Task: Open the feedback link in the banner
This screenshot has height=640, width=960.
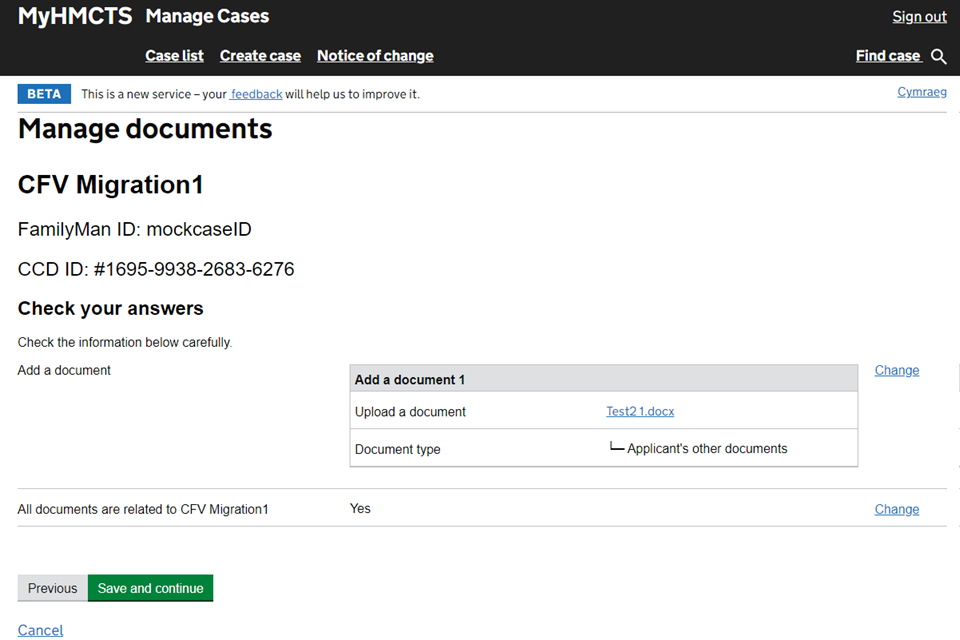Action: (x=256, y=94)
